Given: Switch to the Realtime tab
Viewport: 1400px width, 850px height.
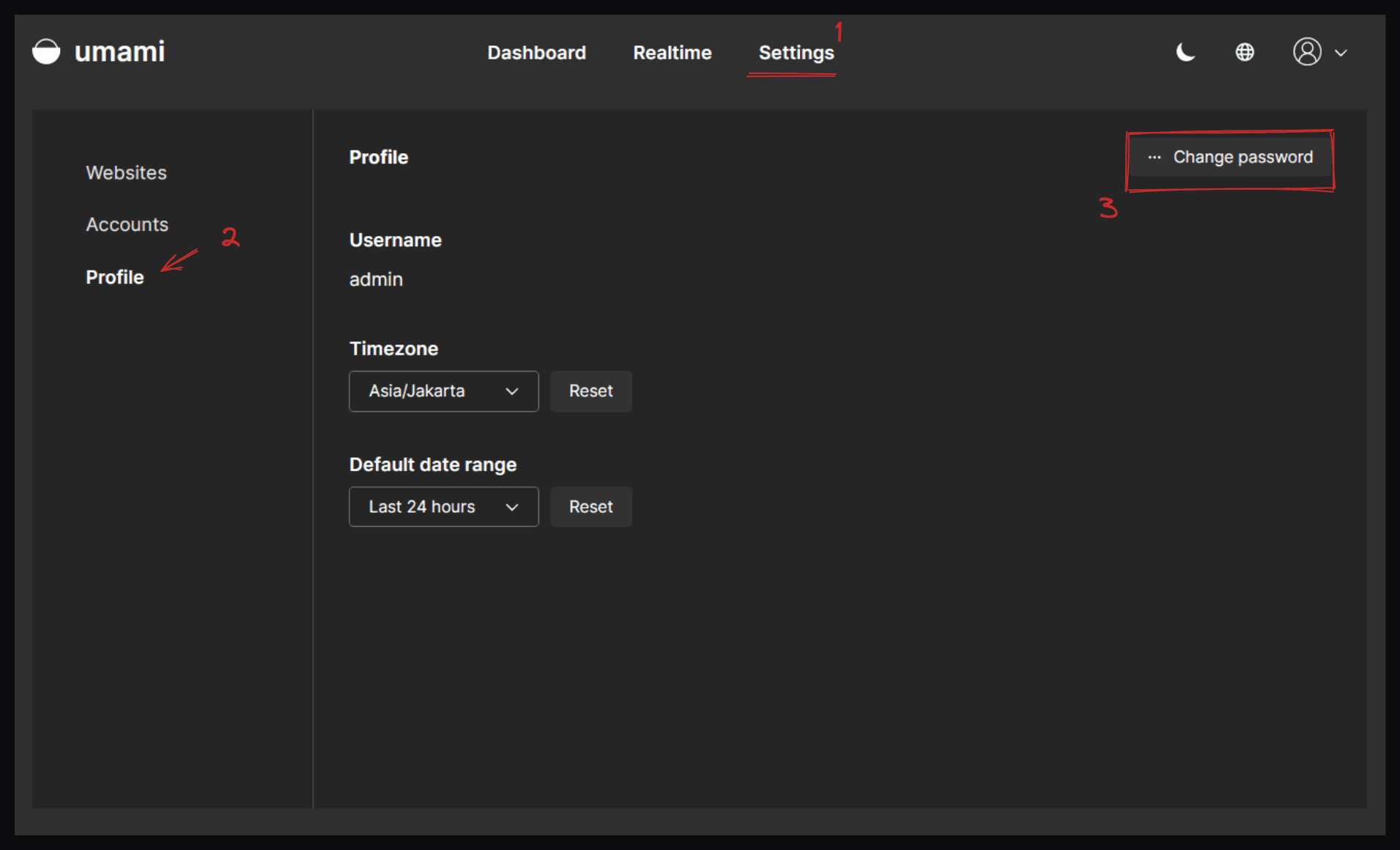Looking at the screenshot, I should coord(672,53).
